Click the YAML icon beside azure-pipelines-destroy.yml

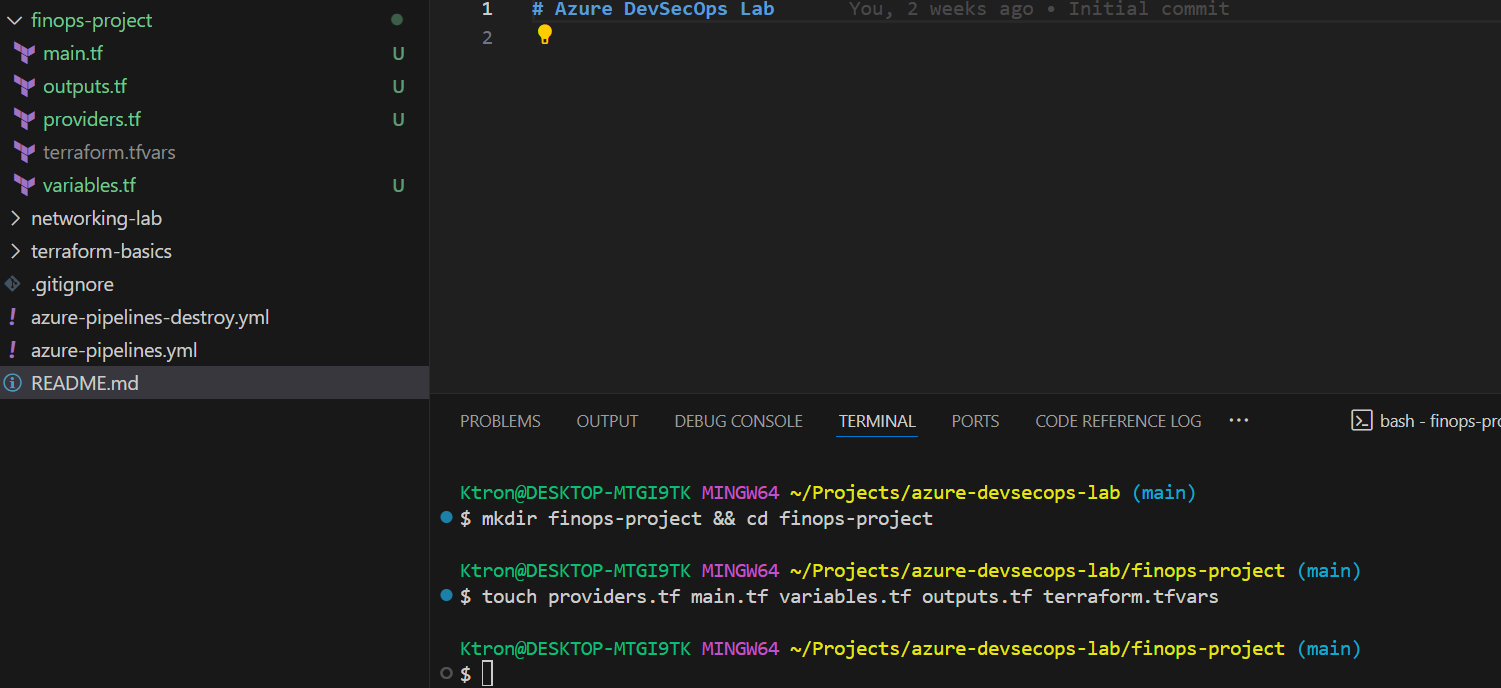click(x=12, y=318)
